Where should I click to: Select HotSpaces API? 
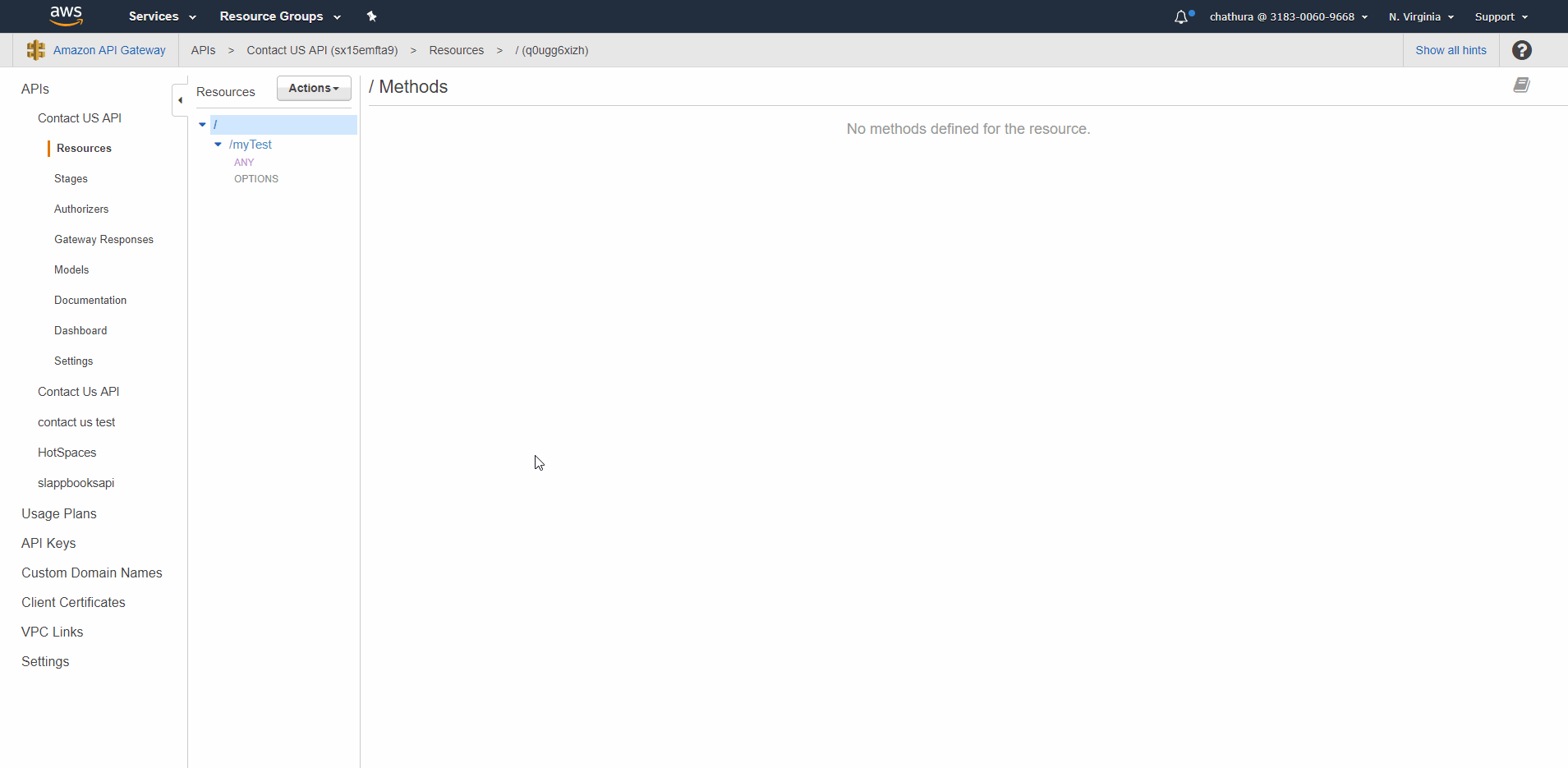(67, 453)
